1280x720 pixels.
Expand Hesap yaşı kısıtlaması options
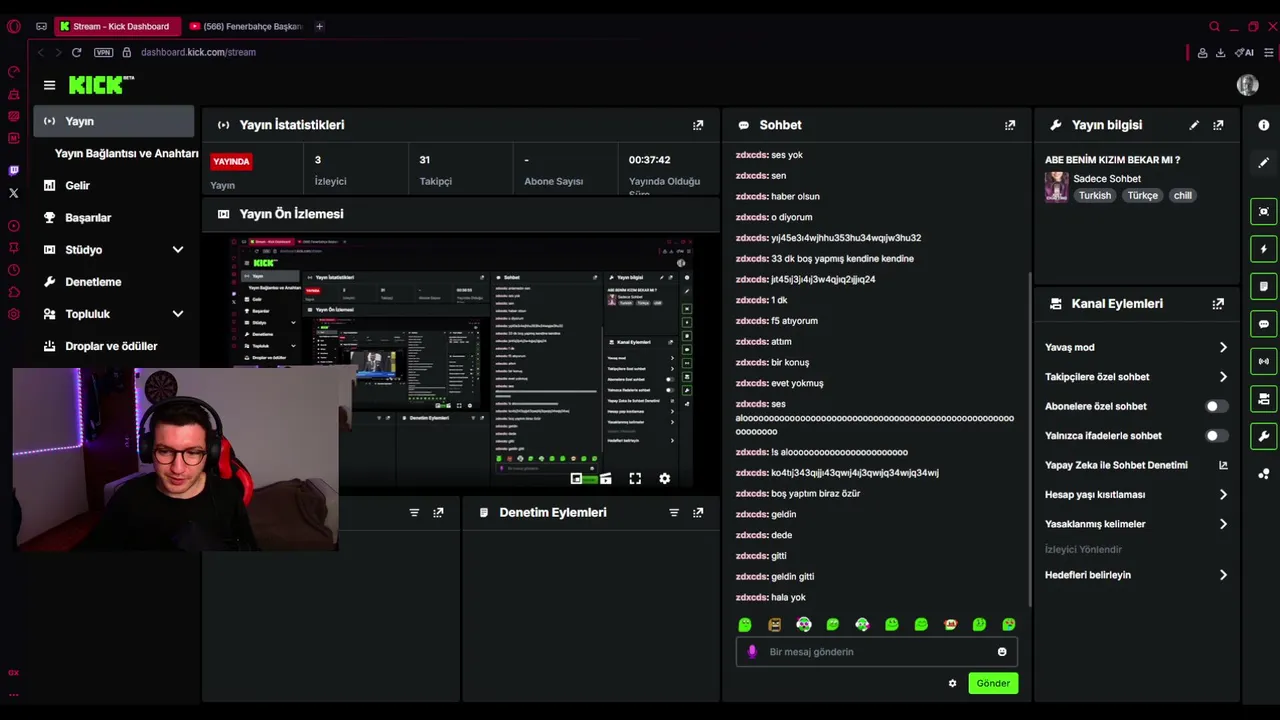[x=1223, y=494]
